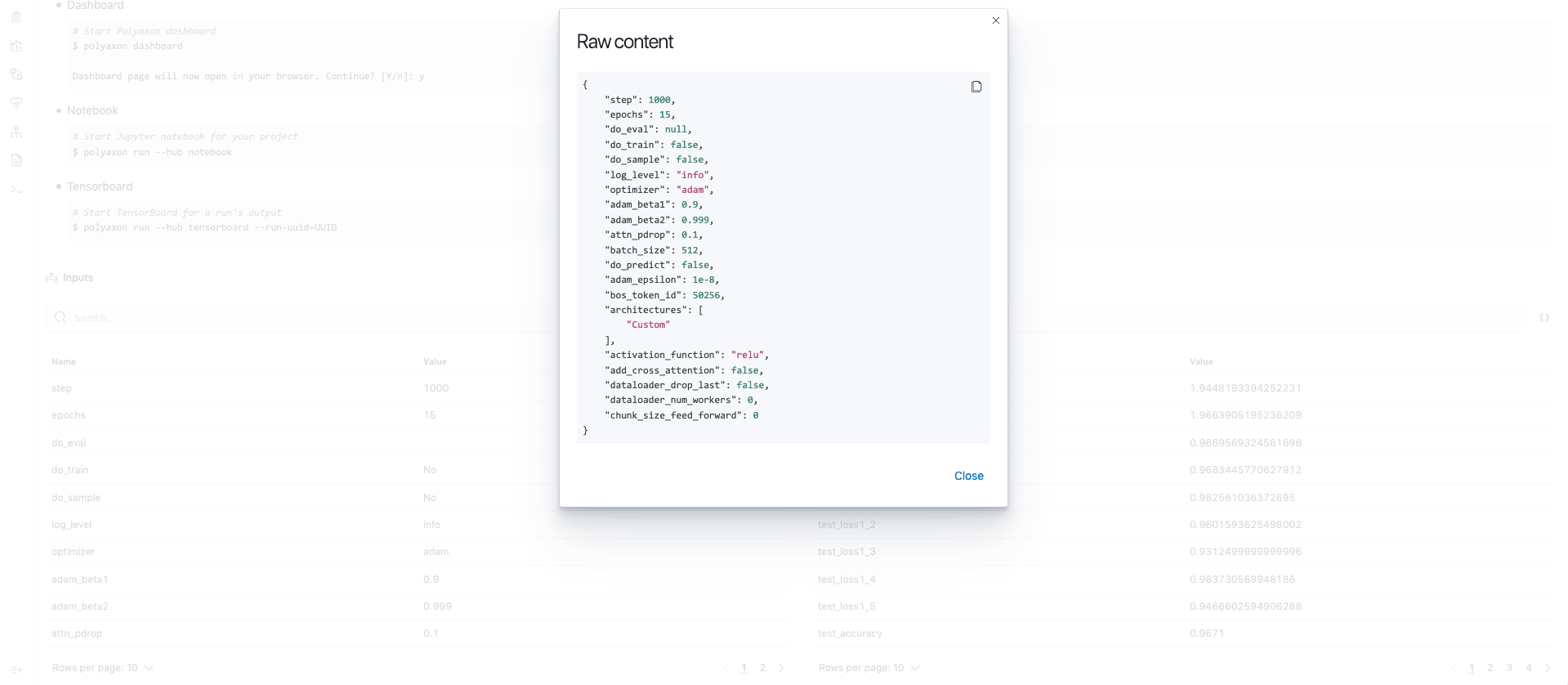Go to next page of outputs table
Image resolution: width=1568 pixels, height=685 pixels.
(x=1547, y=668)
